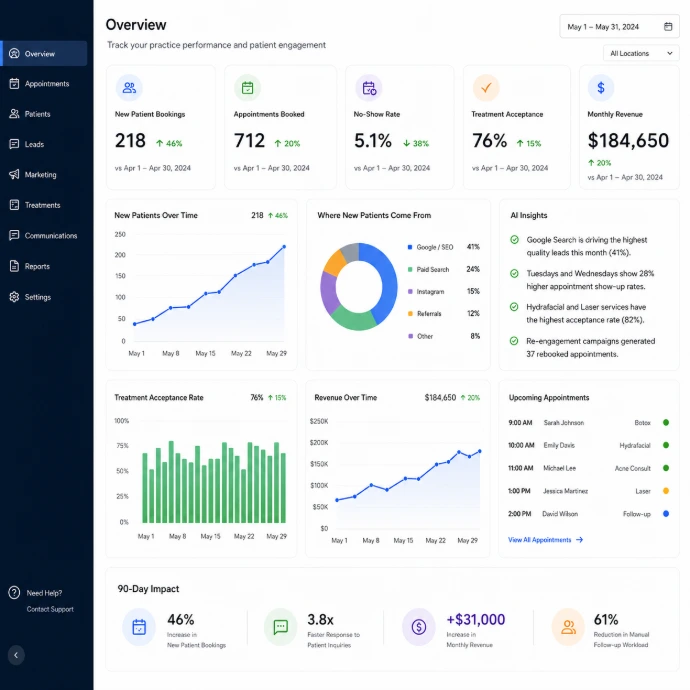Click the check icon beside Hydrafacial insight
The image size is (690, 690).
pos(514,307)
